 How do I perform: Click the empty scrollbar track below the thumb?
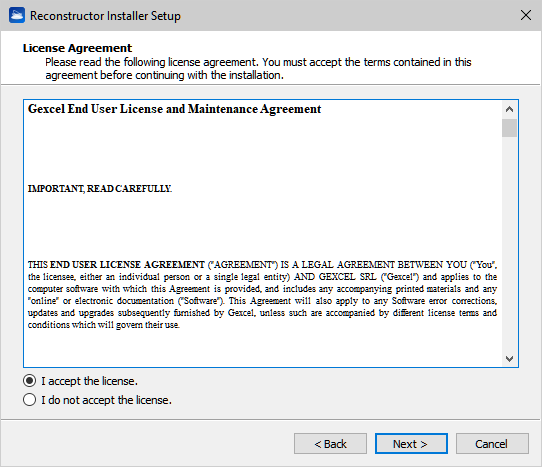[x=509, y=244]
